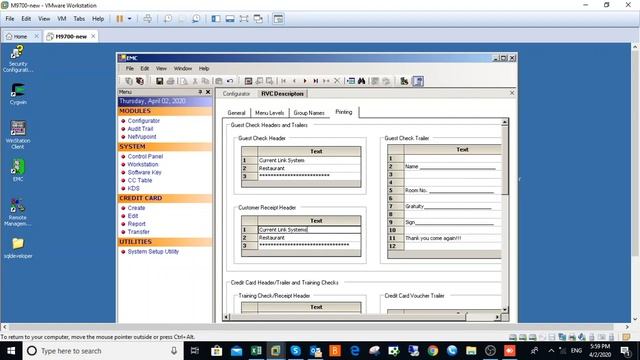This screenshot has height=360, width=640.
Task: Open Security Configuration desktop icon
Action: 18,59
